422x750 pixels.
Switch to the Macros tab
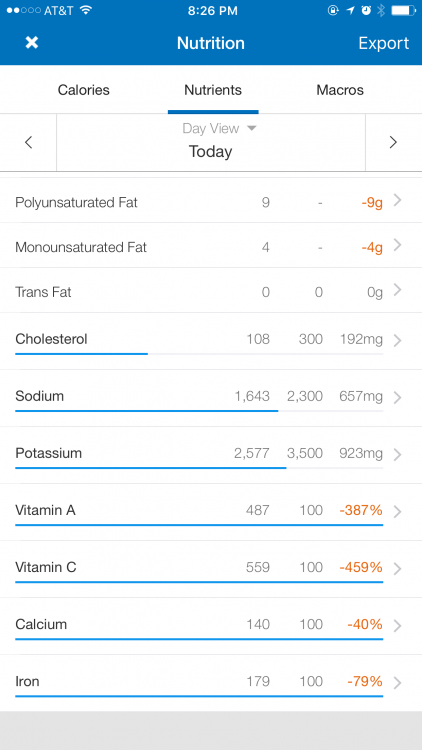point(340,90)
